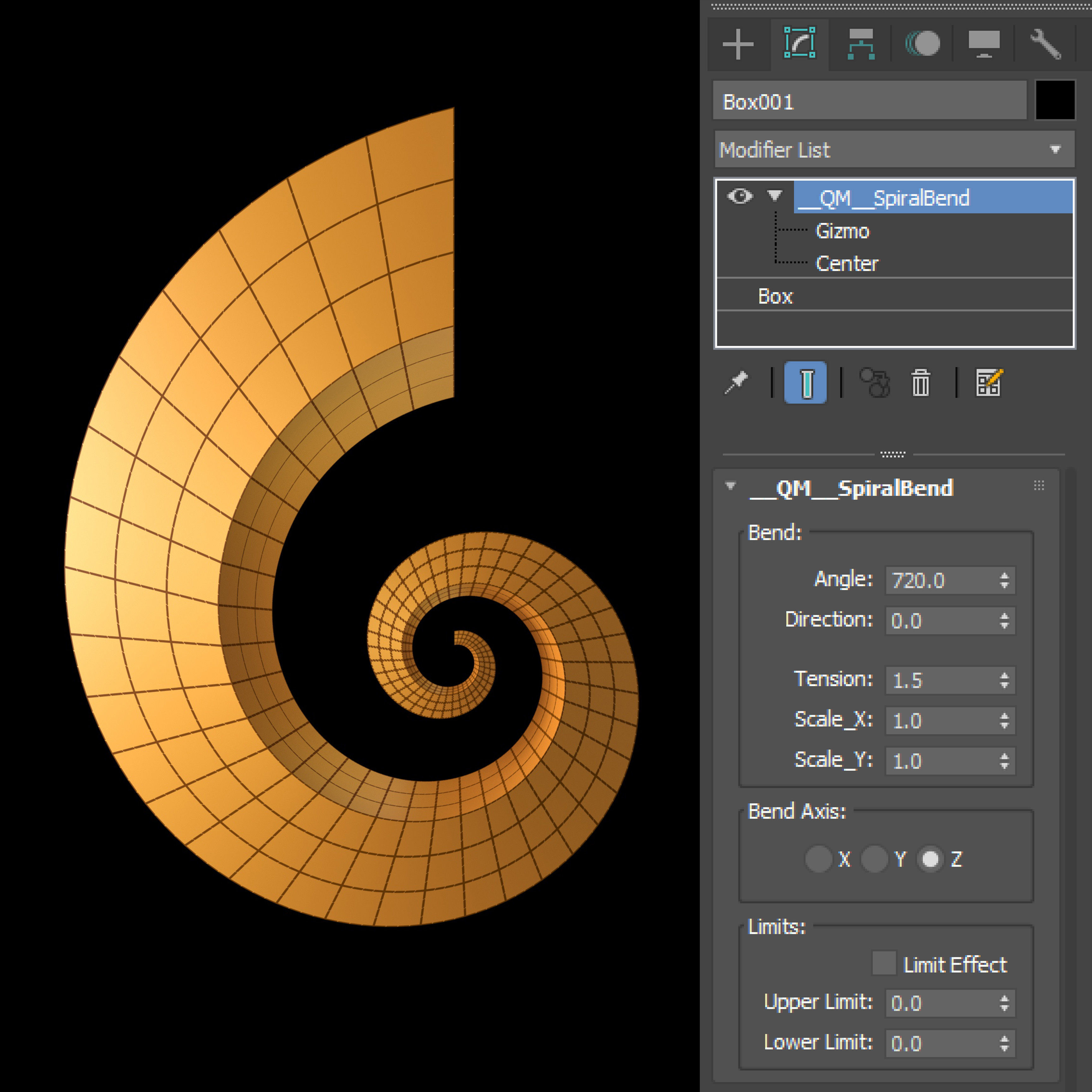Click the Tension spinner arrows

(x=1005, y=680)
